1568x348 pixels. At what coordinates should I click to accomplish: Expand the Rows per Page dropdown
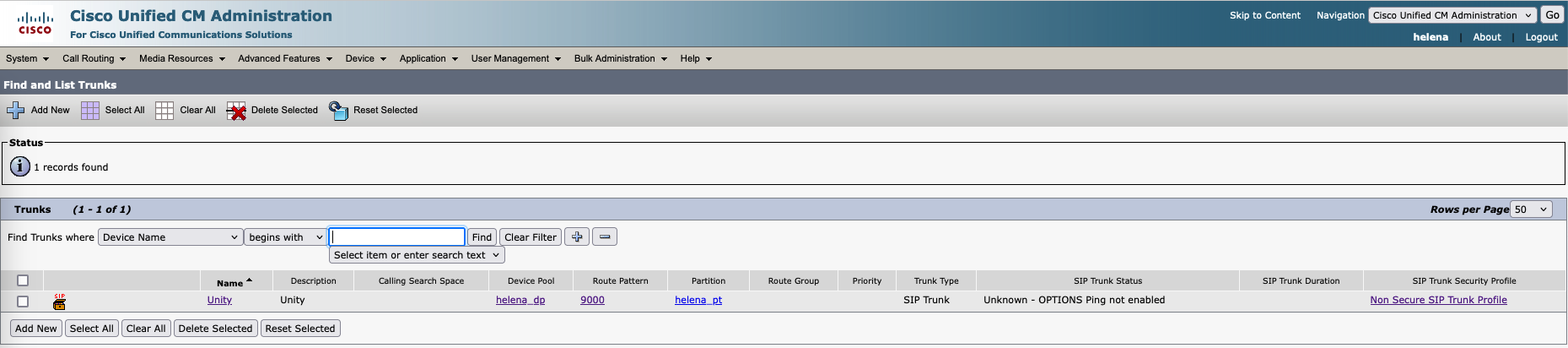pos(1531,209)
